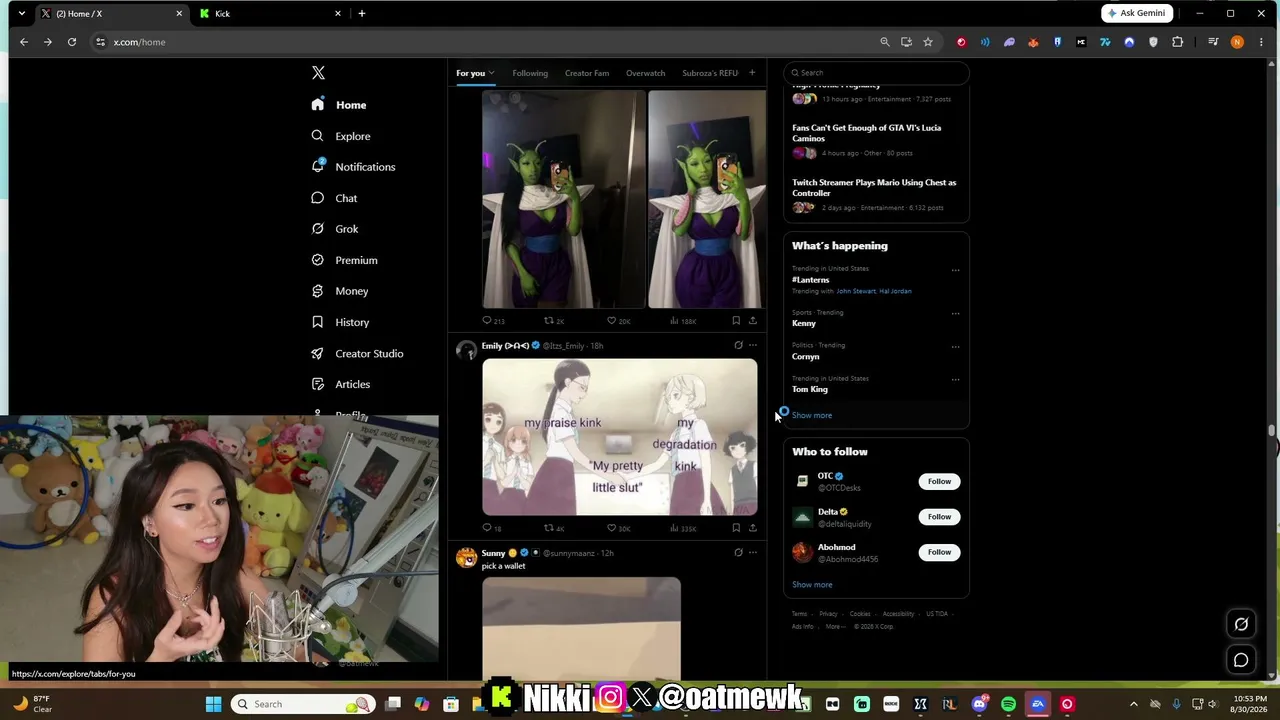
Task: View analytics showing 188K views
Action: tap(683, 321)
